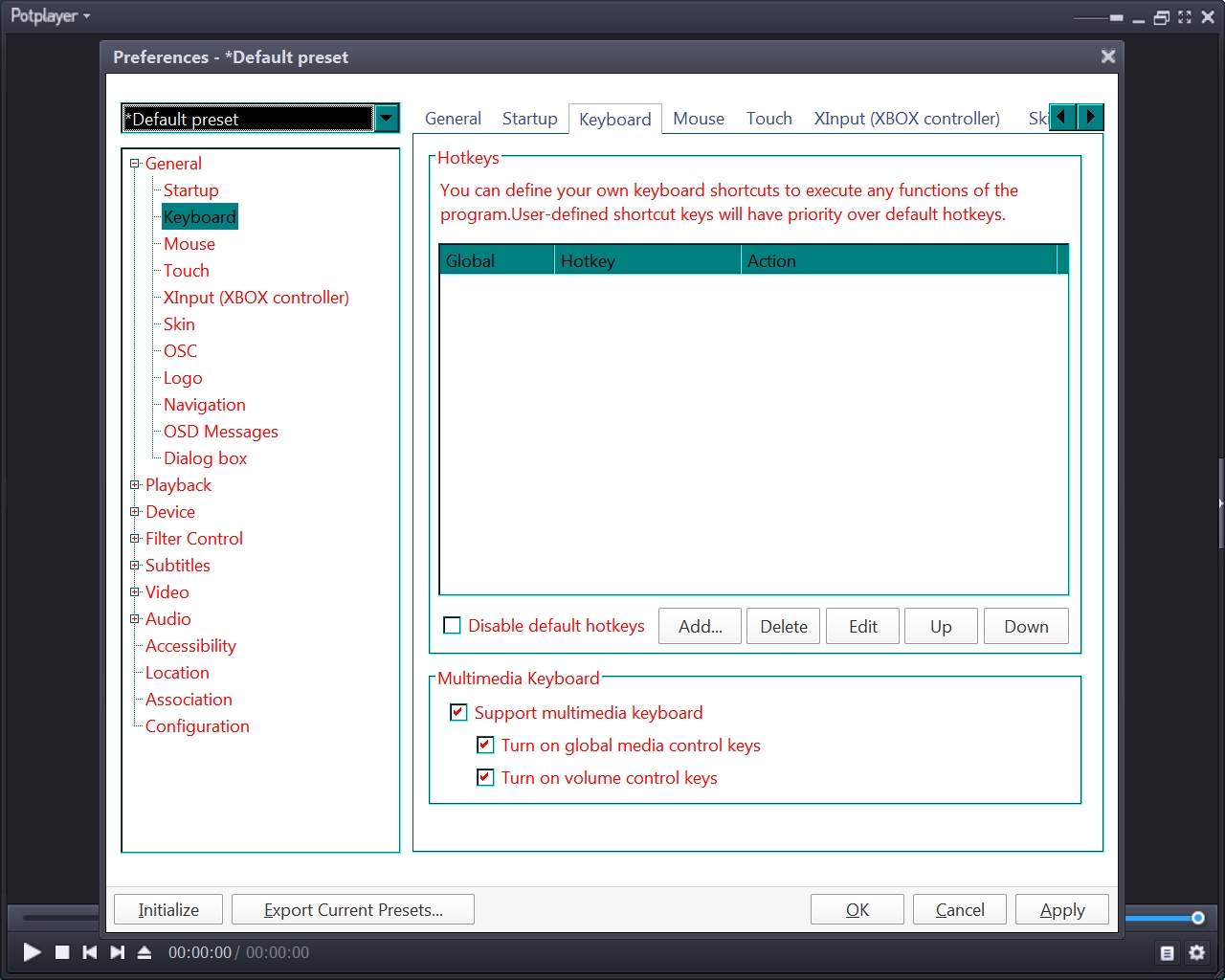
Task: Select Touch in the settings tree
Action: pos(186,271)
